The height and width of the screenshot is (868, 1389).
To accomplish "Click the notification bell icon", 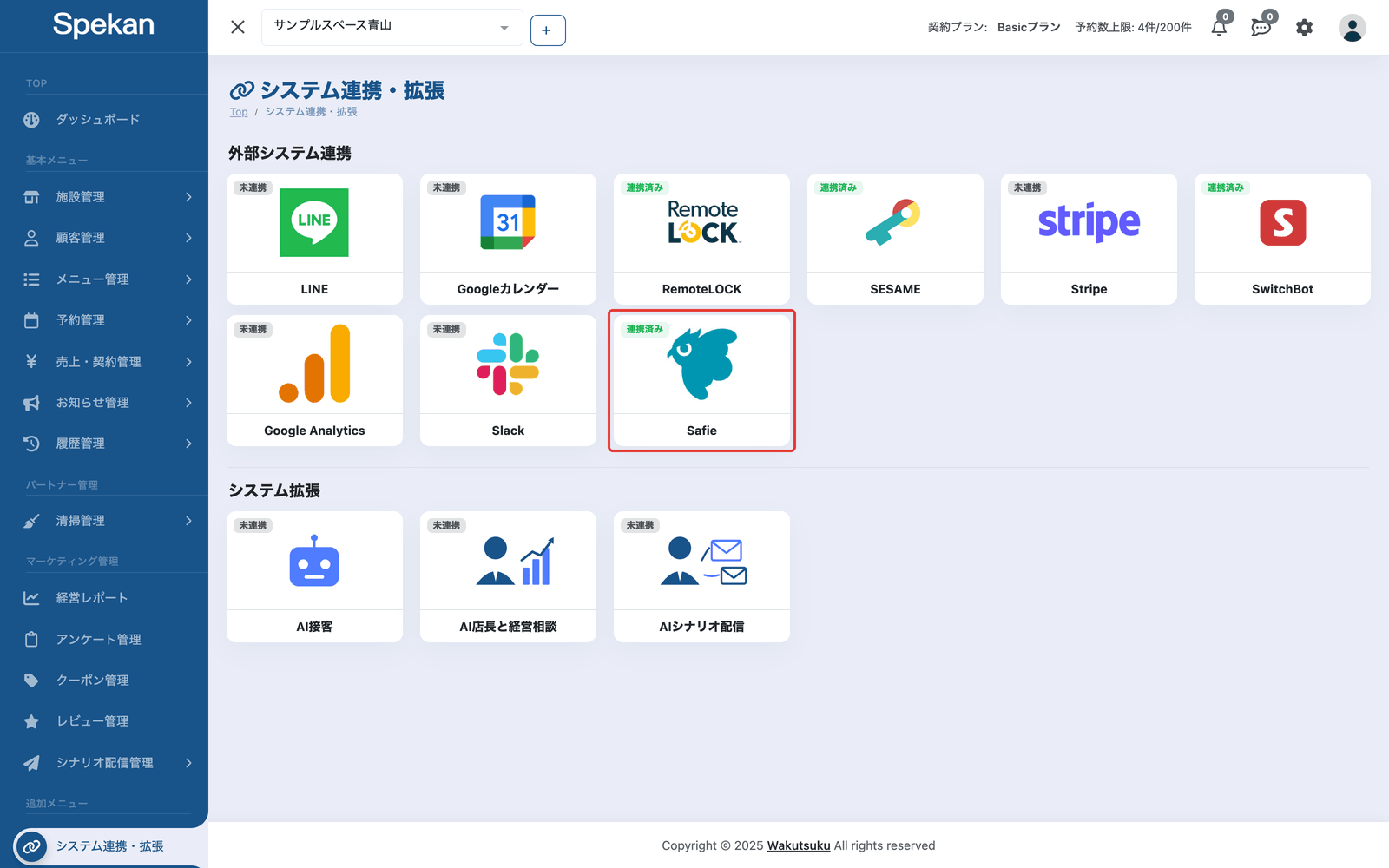I will 1219,28.
